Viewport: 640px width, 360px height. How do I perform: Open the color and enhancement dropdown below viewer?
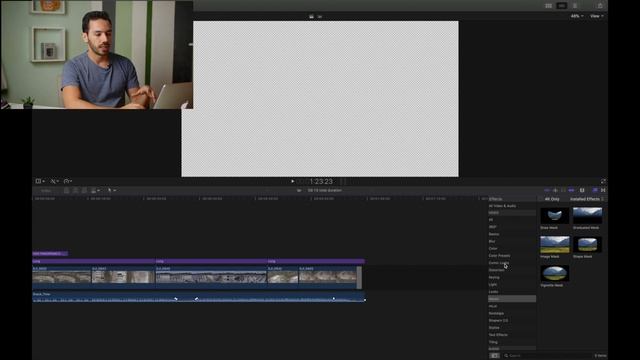pyautogui.click(x=54, y=181)
